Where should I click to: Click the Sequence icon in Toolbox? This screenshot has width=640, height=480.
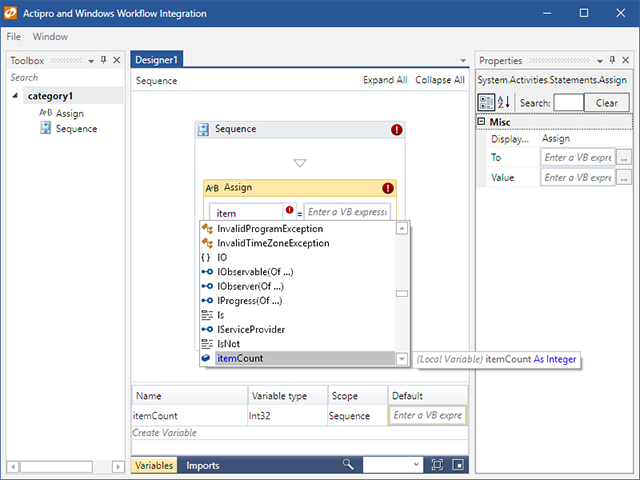point(45,128)
